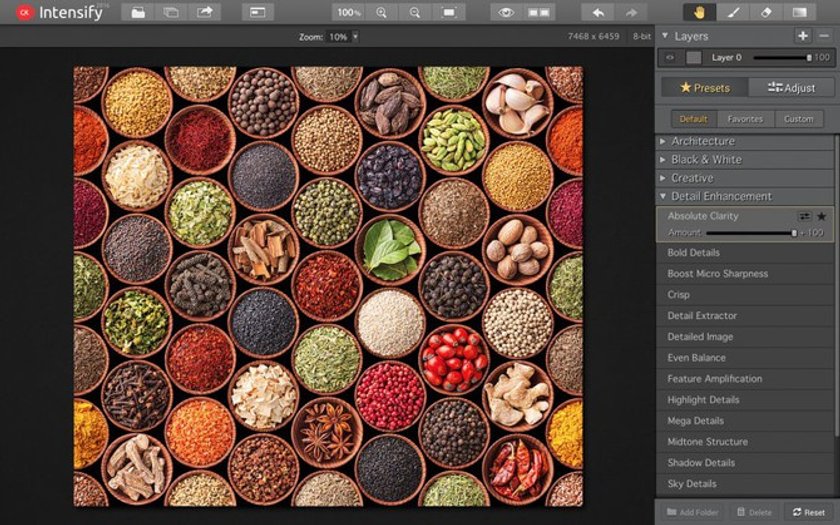Click the Add Folder button
This screenshot has height=525, width=840.
point(693,512)
